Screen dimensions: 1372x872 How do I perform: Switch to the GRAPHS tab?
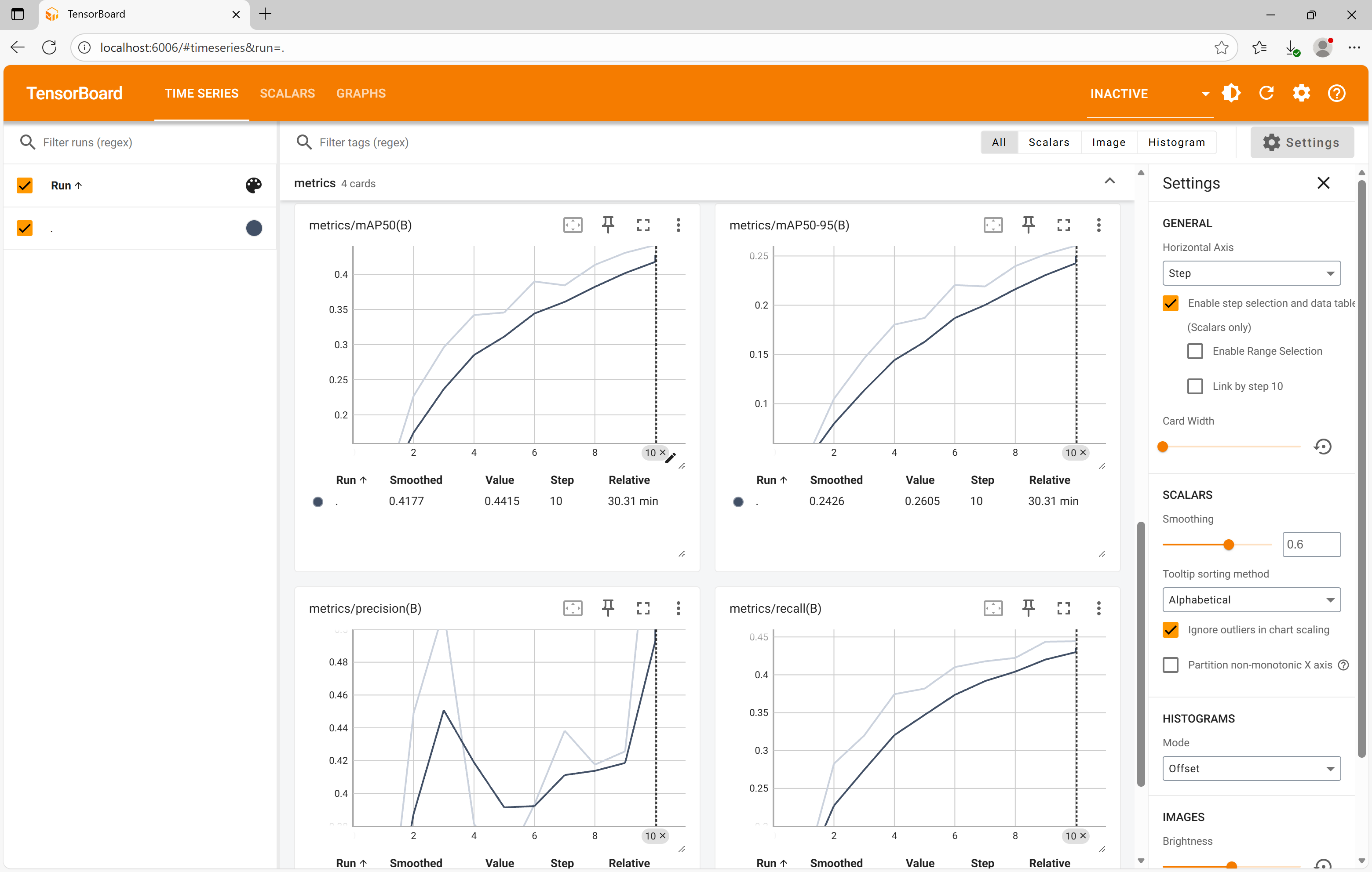point(361,94)
